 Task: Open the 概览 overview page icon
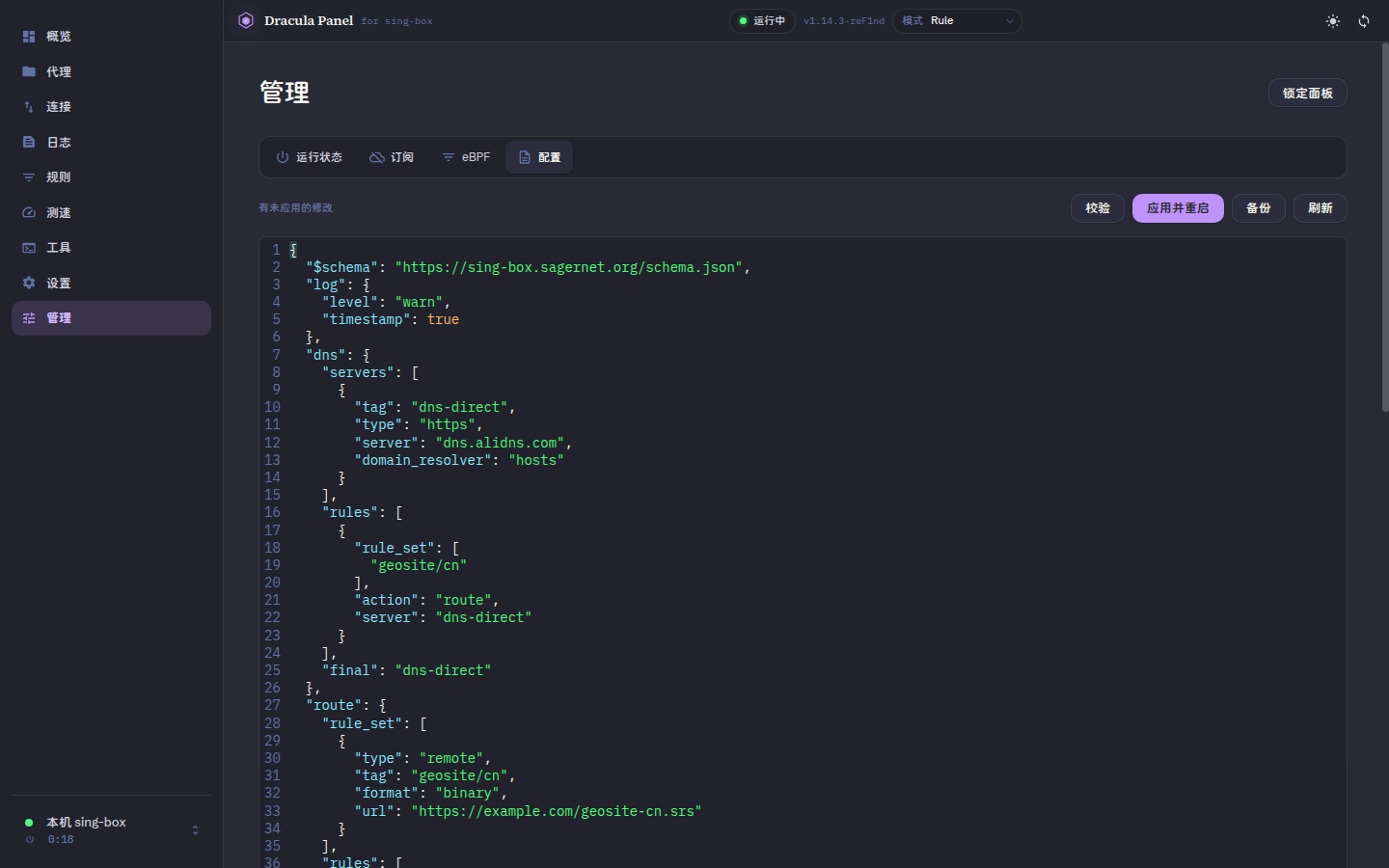pos(29,37)
